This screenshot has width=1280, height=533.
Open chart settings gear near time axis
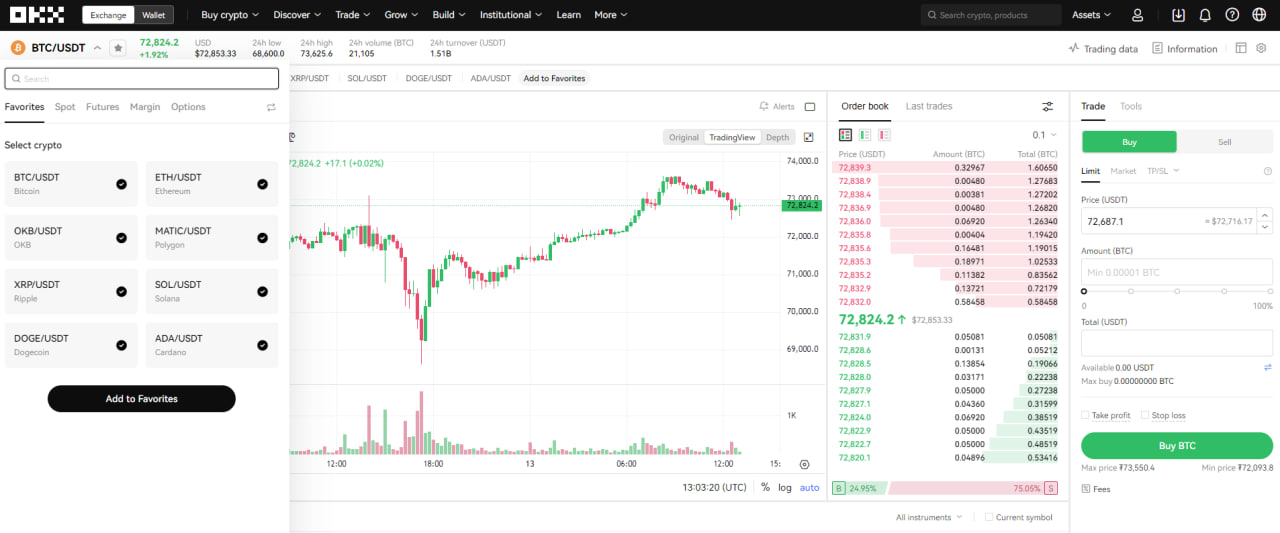[805, 464]
